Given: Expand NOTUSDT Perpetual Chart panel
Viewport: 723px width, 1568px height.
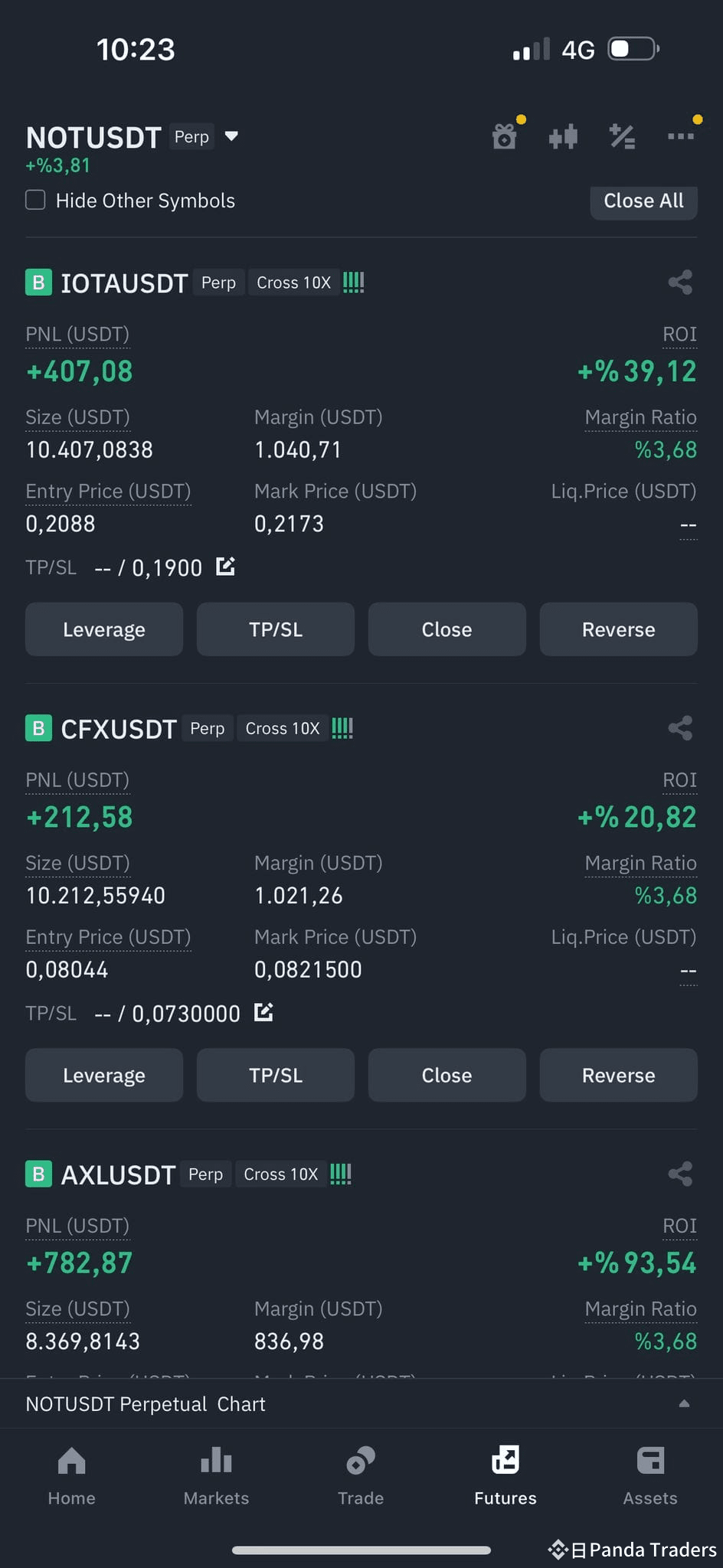Looking at the screenshot, I should point(684,1403).
